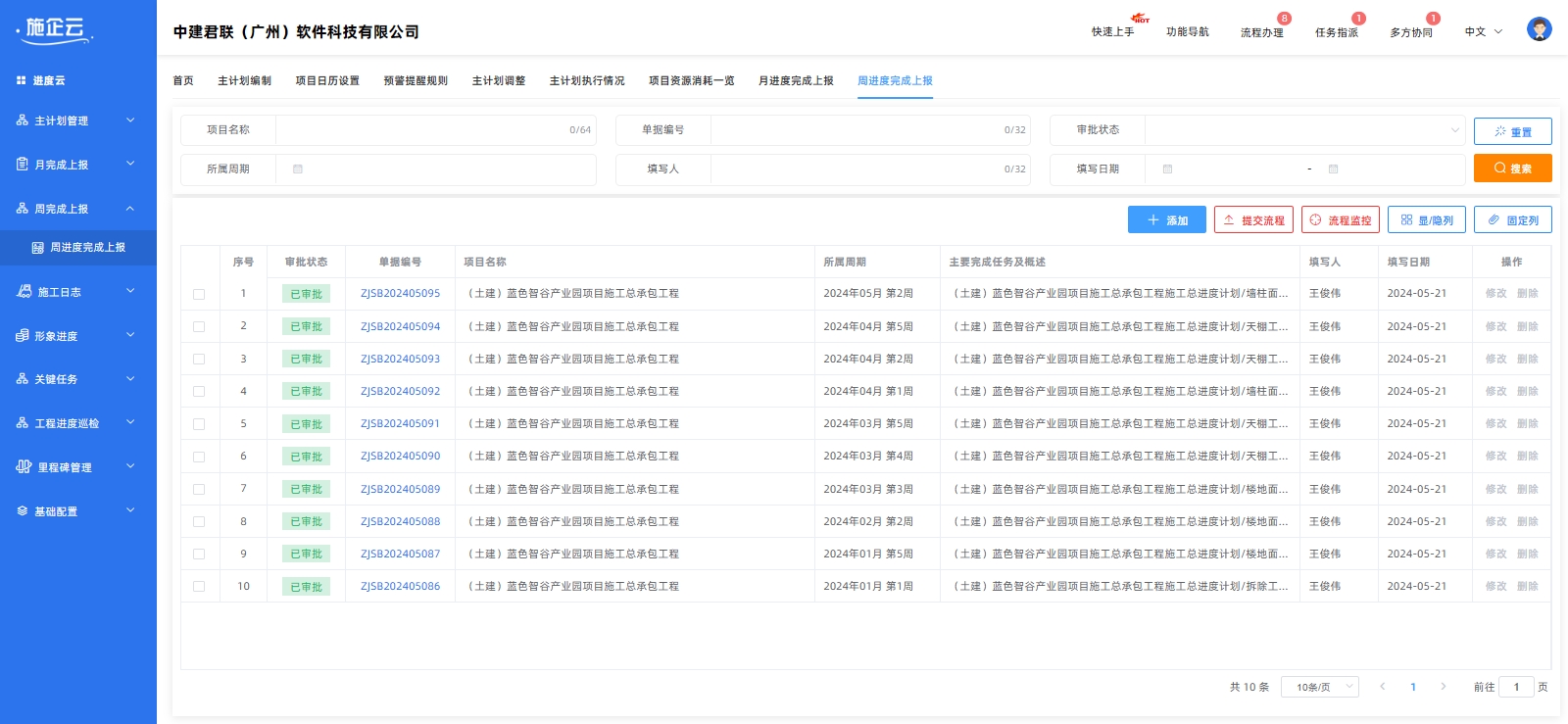Click the blue 添加 button
The image size is (1568, 724).
click(x=1166, y=219)
